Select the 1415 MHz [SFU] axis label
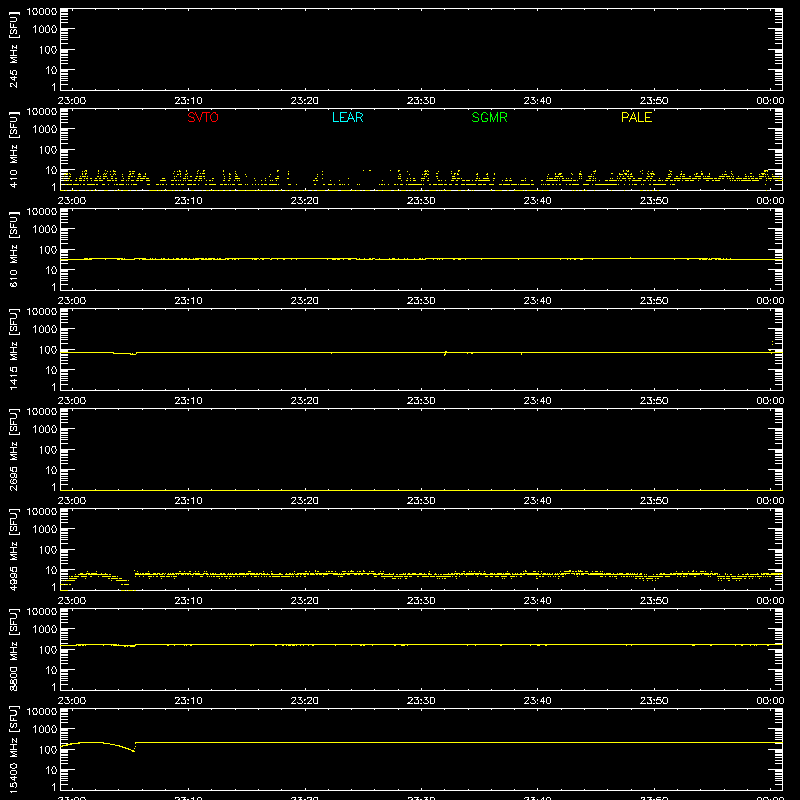 (x=13, y=349)
